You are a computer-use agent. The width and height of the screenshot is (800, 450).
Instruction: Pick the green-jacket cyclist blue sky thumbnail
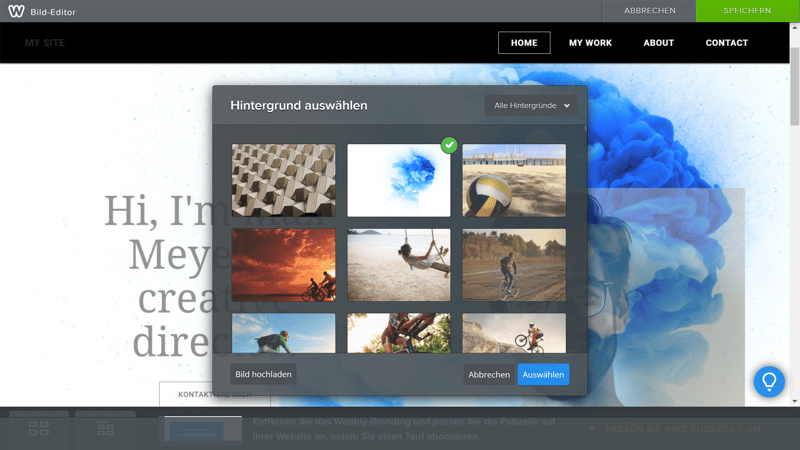284,333
